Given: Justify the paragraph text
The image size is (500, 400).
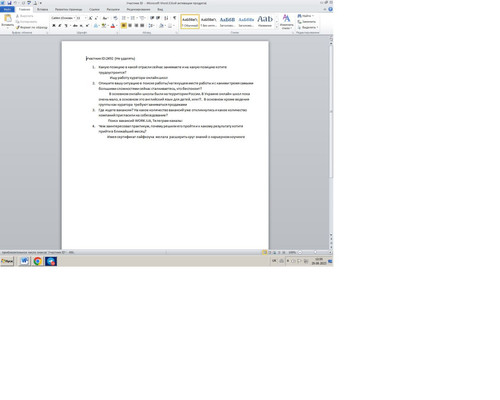Looking at the screenshot, I should 142,26.
